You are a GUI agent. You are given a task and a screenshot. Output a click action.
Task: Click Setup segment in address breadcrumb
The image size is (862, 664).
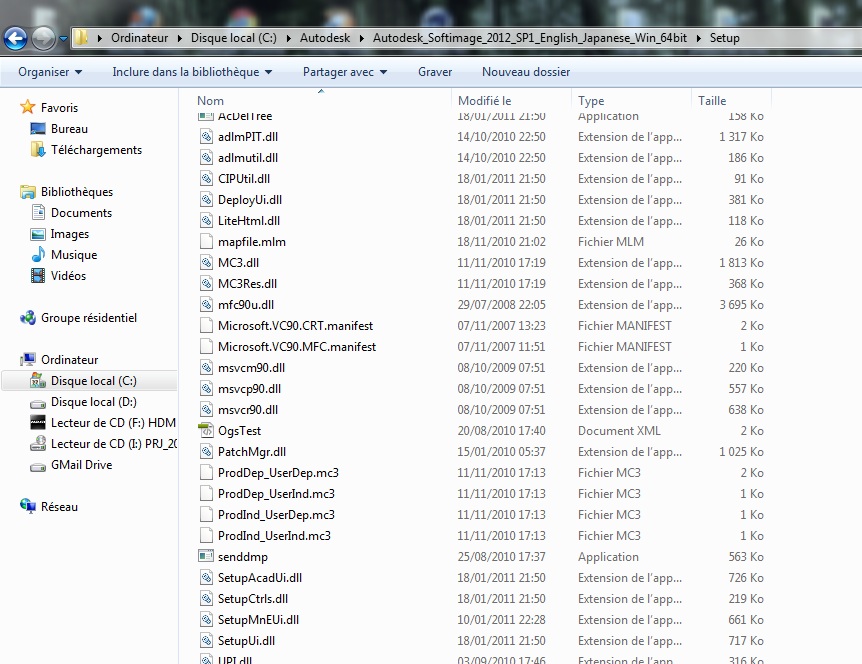tap(724, 38)
